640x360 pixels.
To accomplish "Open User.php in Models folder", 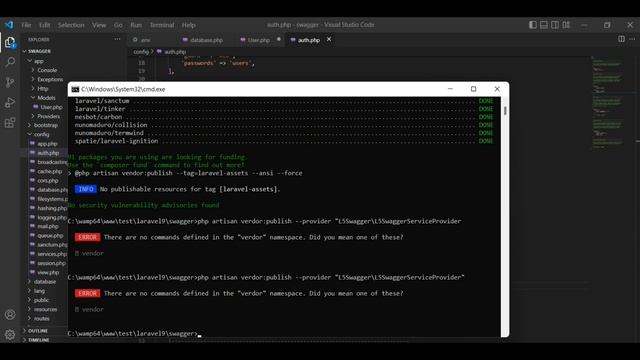I will [x=51, y=107].
